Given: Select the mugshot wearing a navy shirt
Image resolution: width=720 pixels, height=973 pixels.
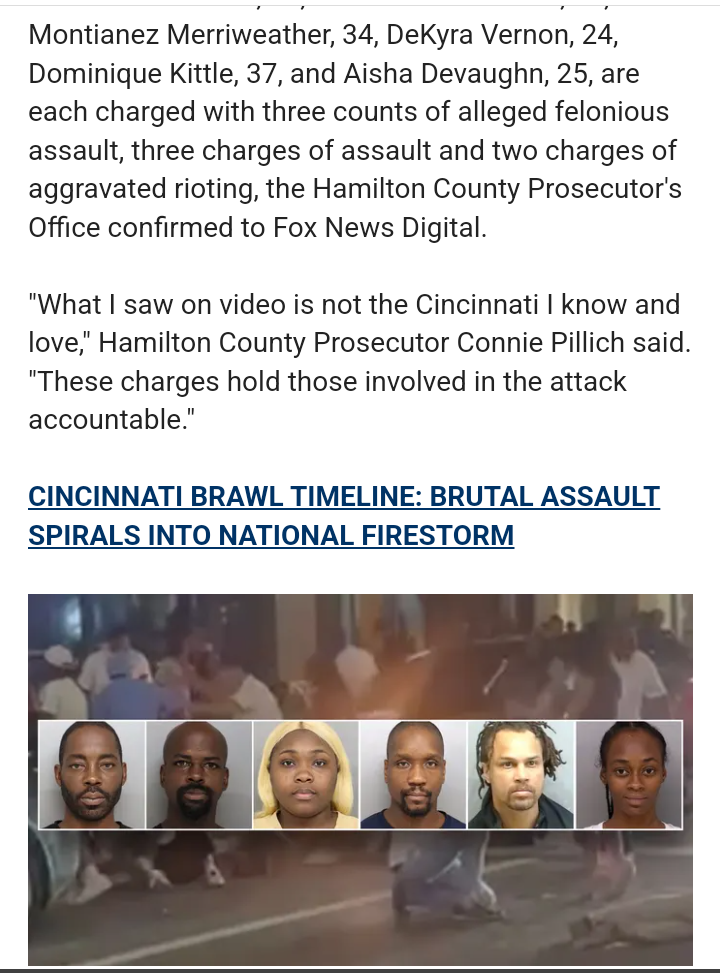Looking at the screenshot, I should pyautogui.click(x=413, y=774).
